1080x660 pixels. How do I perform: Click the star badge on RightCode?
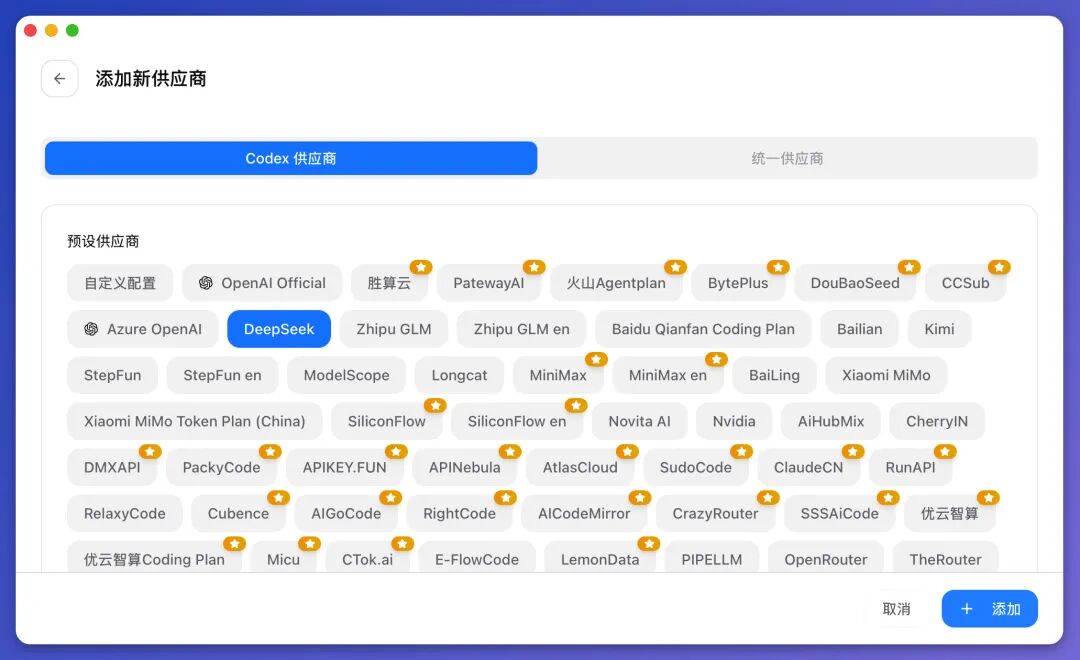coord(506,497)
